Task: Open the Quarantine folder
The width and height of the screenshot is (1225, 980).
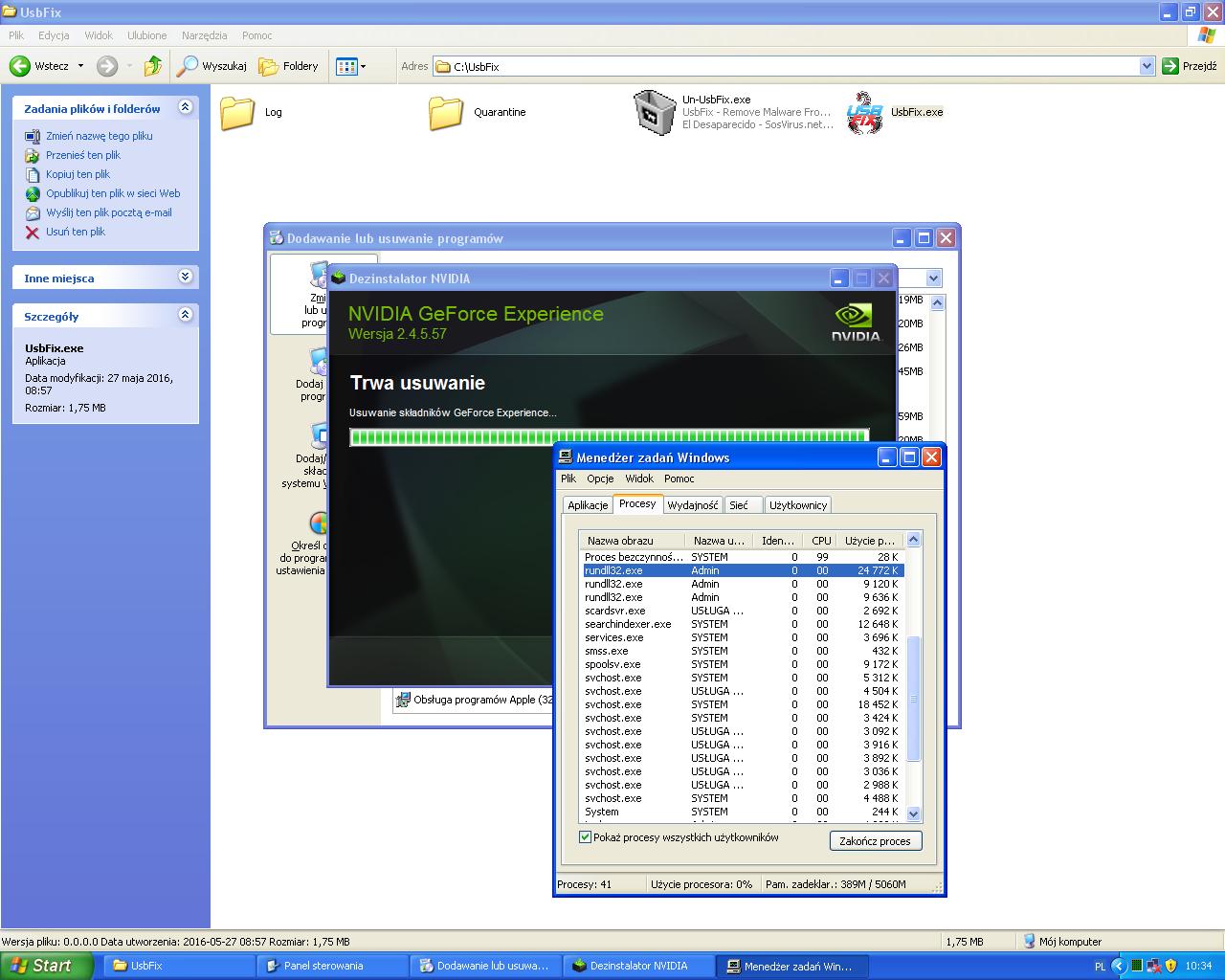Action: [446, 113]
